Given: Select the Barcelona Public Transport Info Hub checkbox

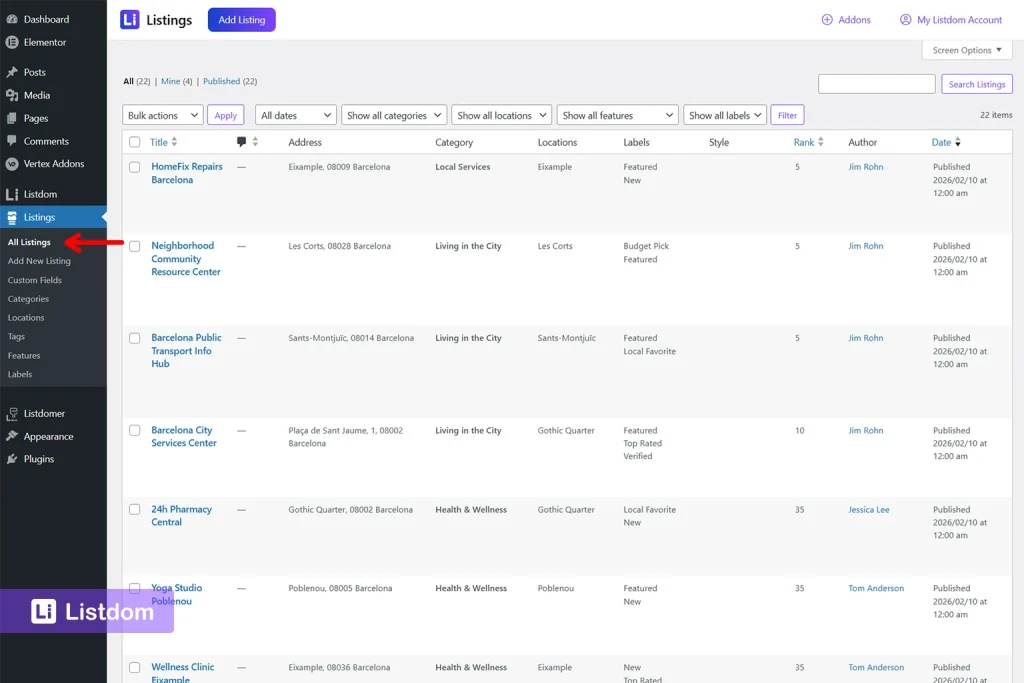Looking at the screenshot, I should [x=135, y=338].
